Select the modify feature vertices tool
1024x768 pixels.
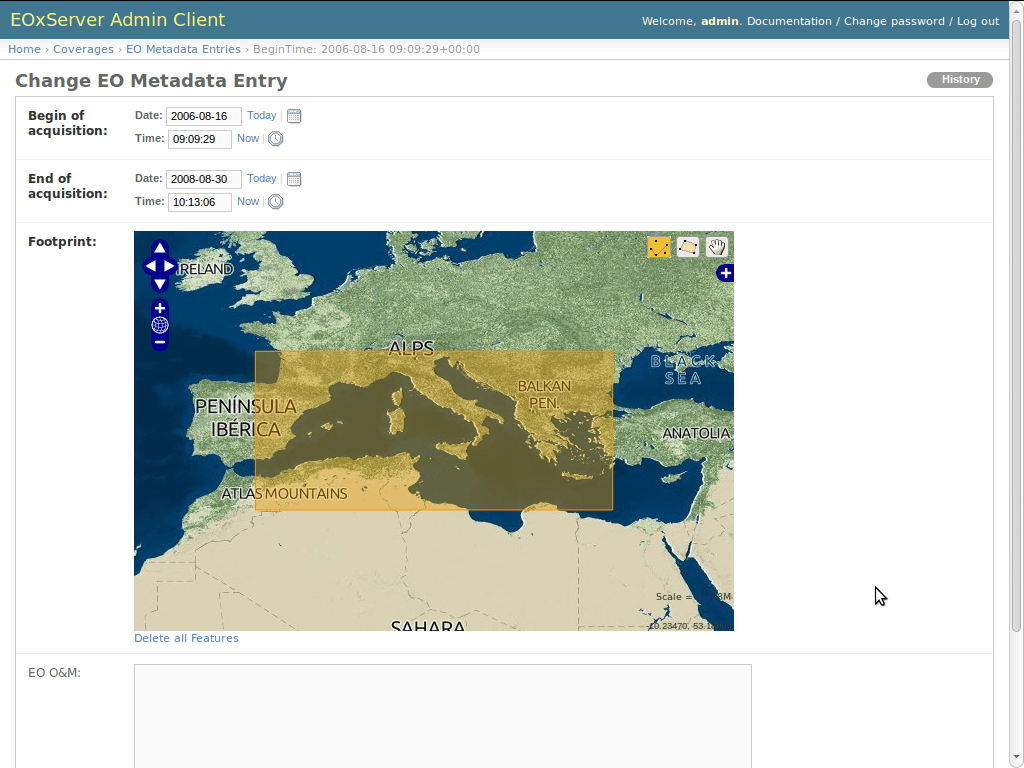click(x=659, y=247)
